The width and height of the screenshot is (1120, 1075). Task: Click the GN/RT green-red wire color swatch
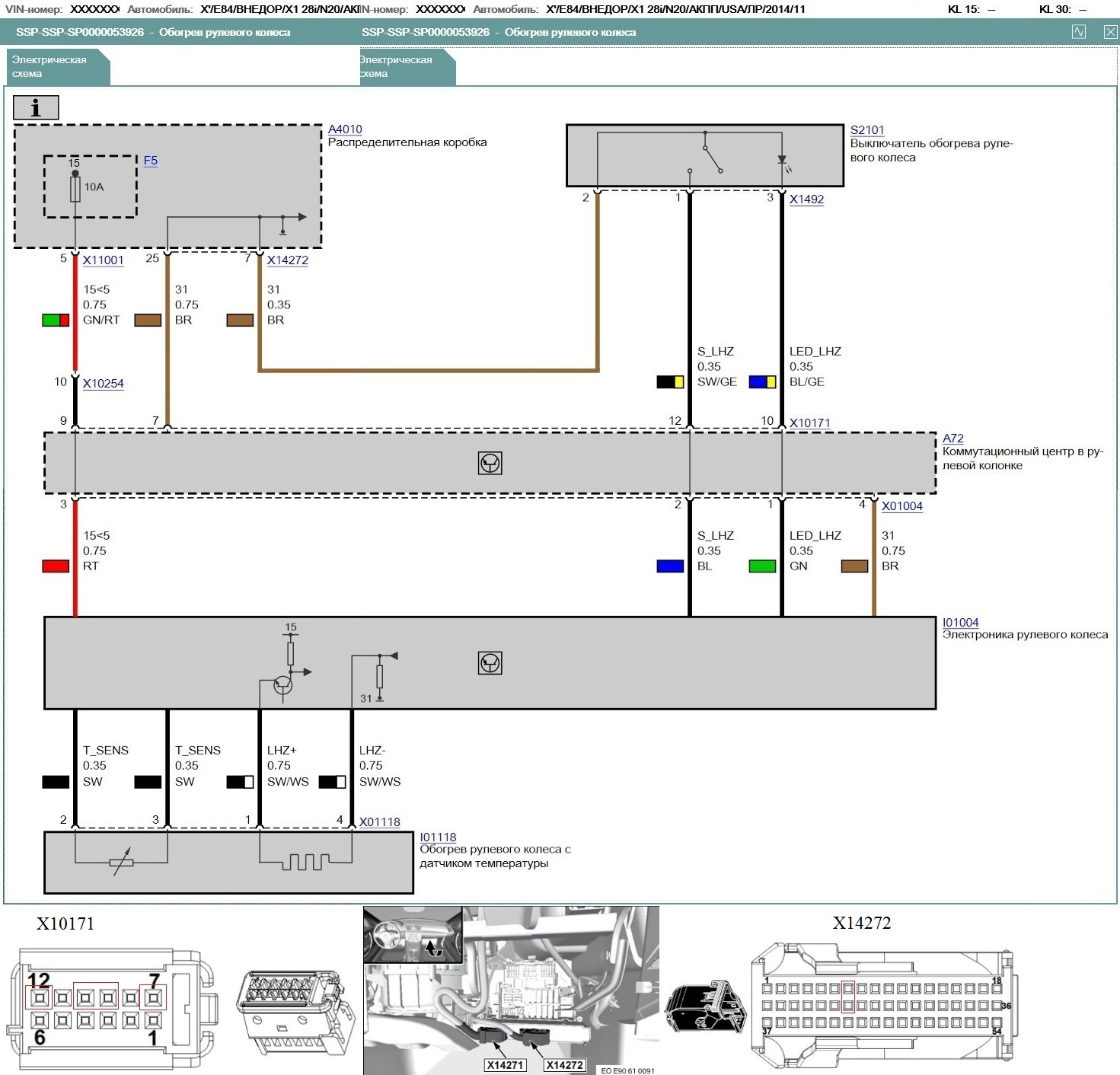pos(56,321)
